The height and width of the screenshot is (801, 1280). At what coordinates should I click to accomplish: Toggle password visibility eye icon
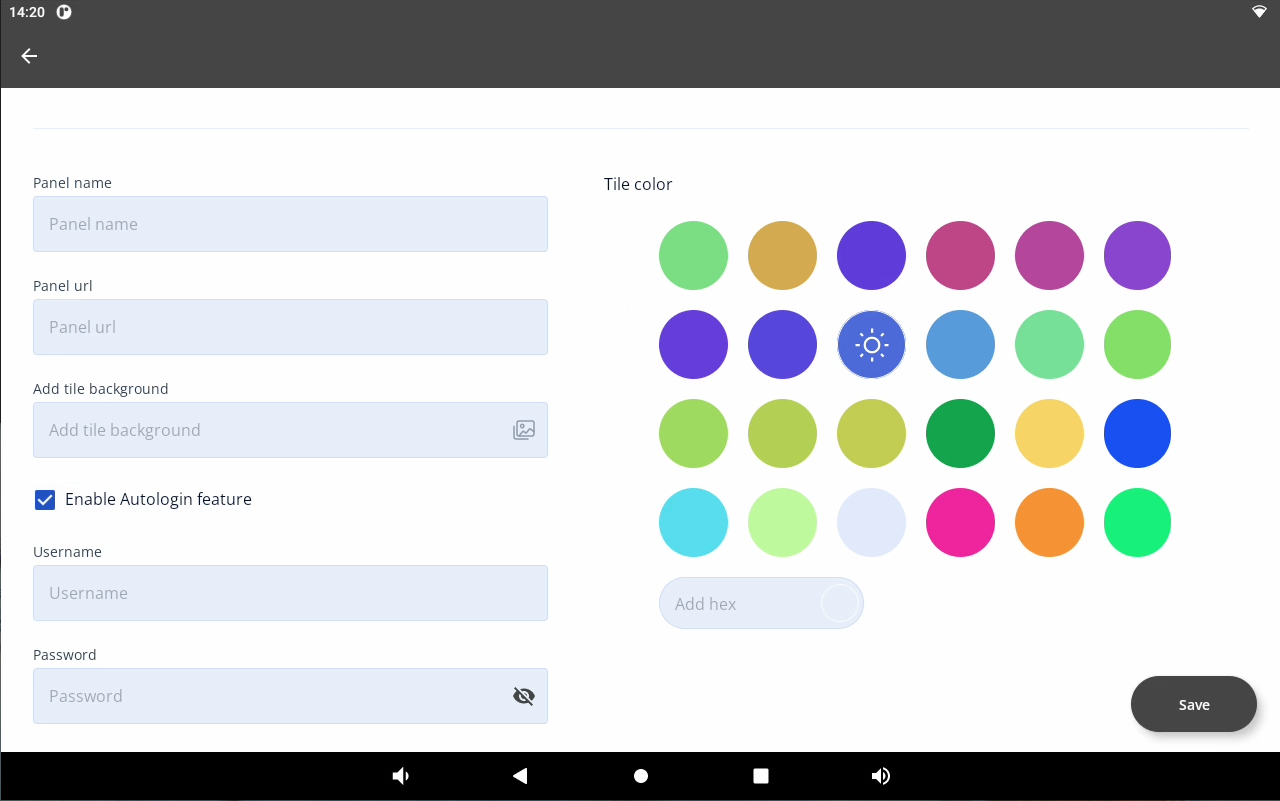pyautogui.click(x=524, y=696)
